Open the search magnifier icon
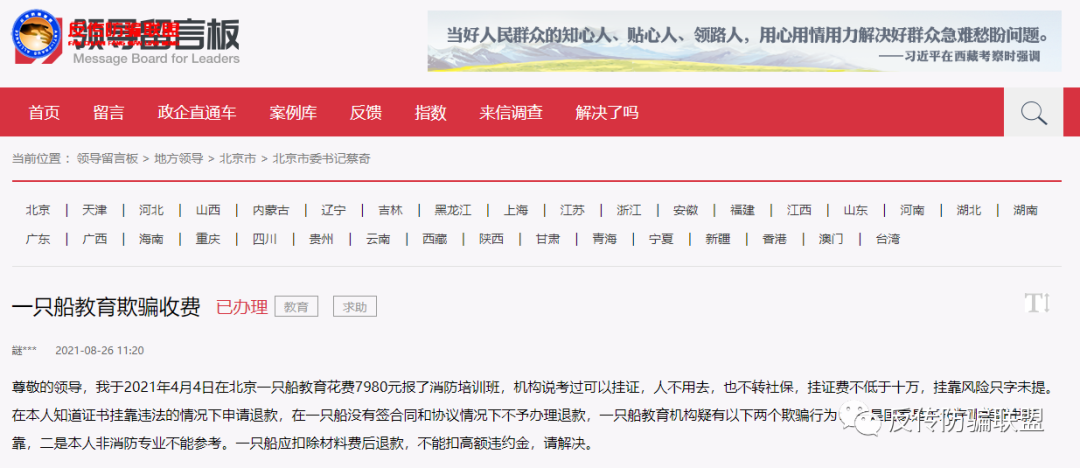1080x468 pixels. tap(1033, 112)
